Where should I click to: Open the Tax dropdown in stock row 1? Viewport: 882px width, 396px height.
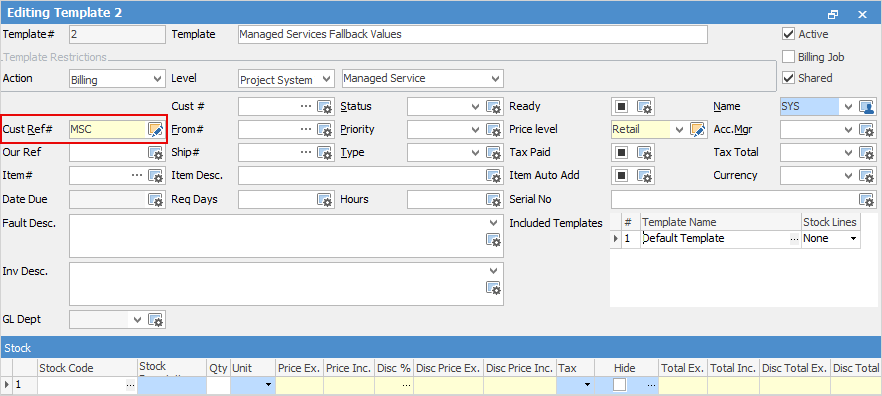tap(587, 385)
